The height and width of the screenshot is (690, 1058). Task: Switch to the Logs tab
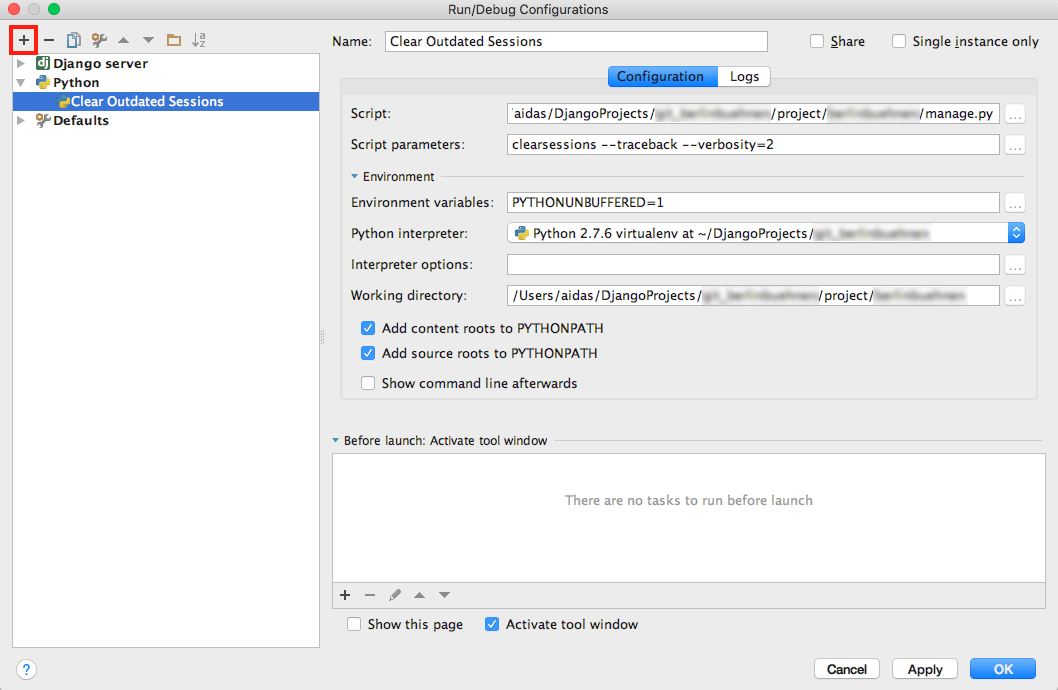pos(744,76)
